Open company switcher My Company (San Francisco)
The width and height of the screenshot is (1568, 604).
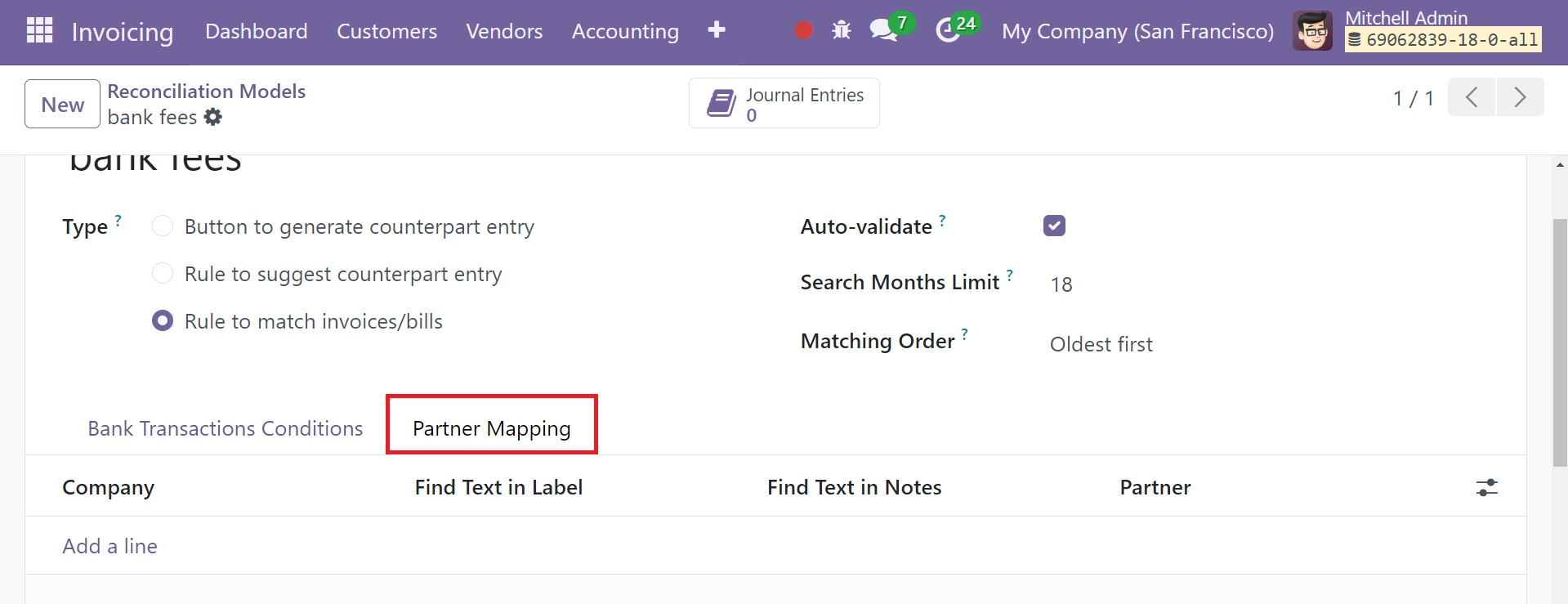pyautogui.click(x=1137, y=31)
